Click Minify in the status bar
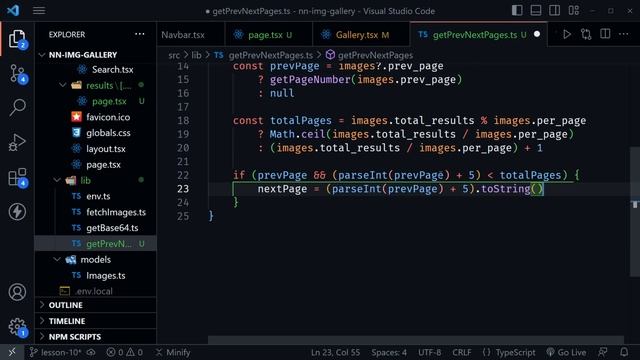This screenshot has height=360, width=640. click(x=173, y=352)
